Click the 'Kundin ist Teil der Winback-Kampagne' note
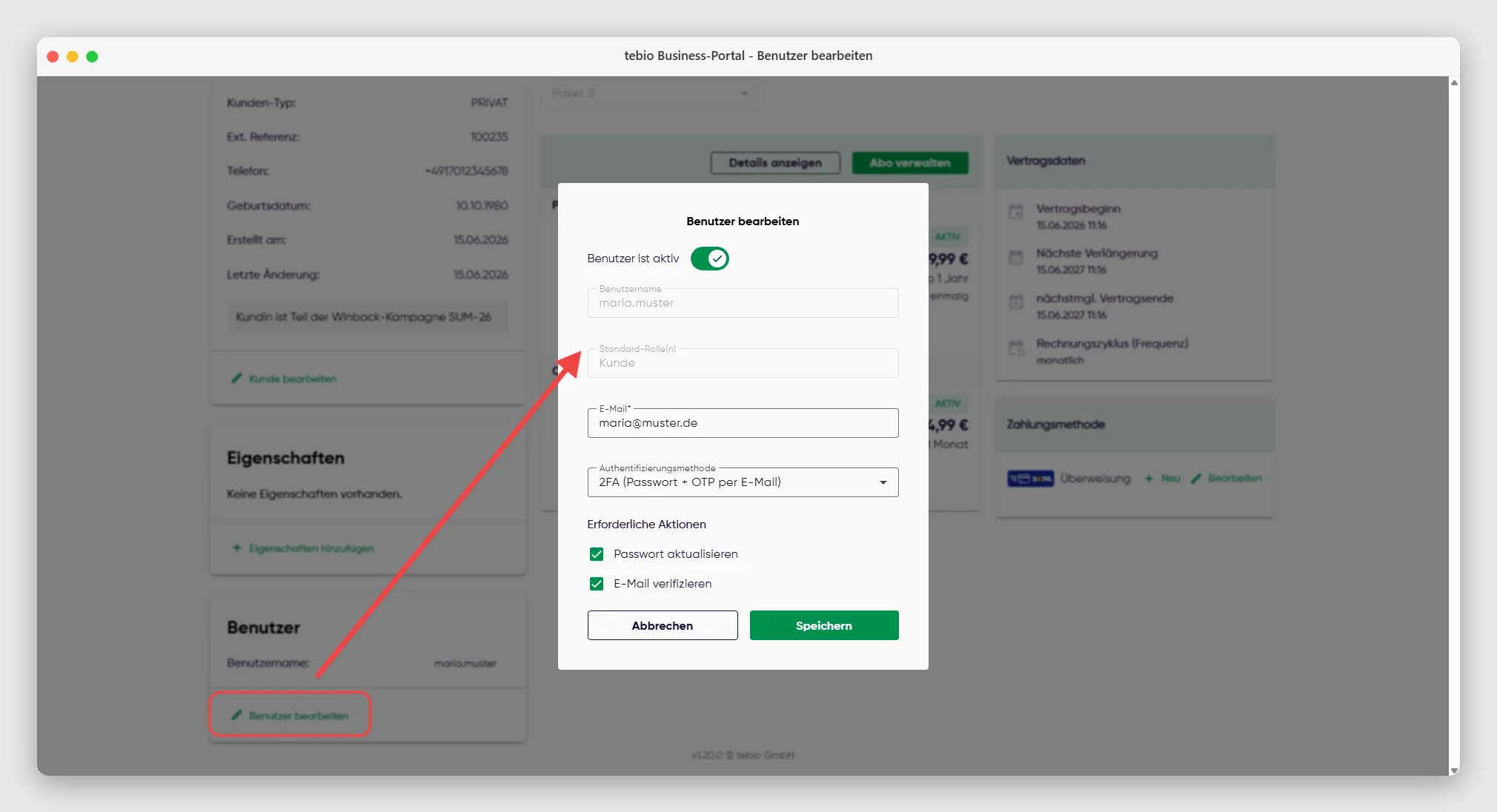Image resolution: width=1497 pixels, height=812 pixels. (368, 317)
